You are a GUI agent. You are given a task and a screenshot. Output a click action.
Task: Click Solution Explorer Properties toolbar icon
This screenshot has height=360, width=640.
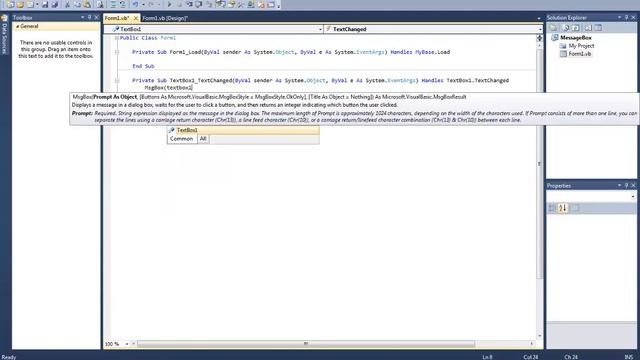(x=553, y=28)
